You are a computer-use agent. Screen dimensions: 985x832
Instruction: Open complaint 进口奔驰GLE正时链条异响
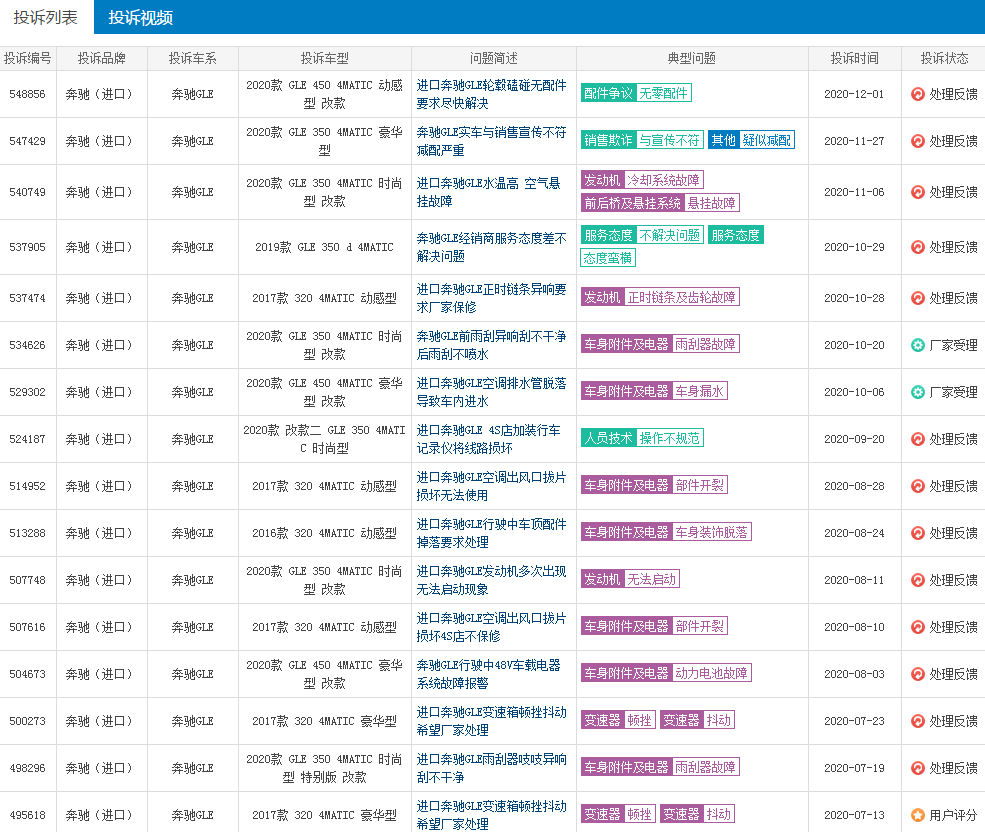point(491,298)
